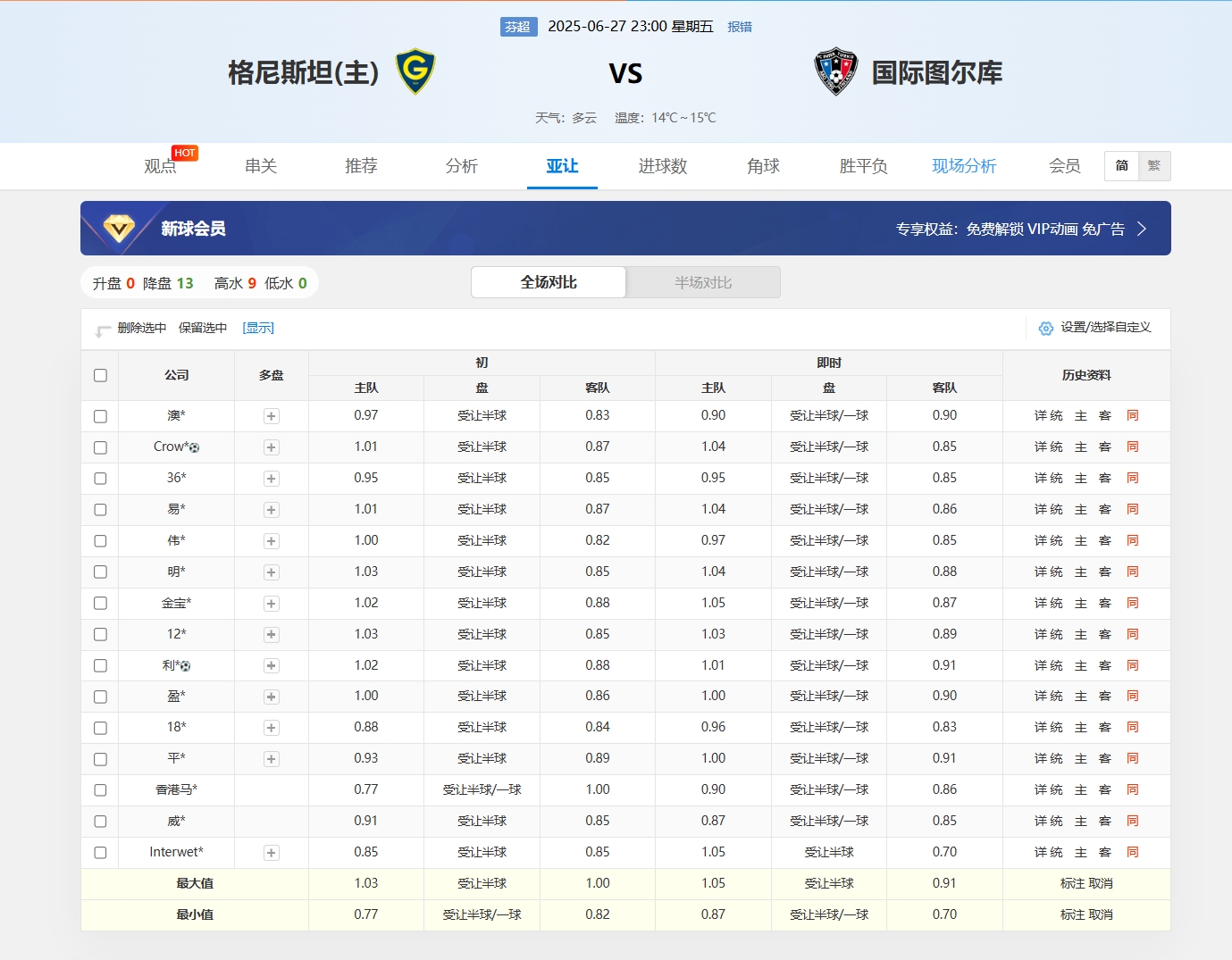The height and width of the screenshot is (960, 1232).
Task: Open 现场分析 link
Action: (x=964, y=166)
